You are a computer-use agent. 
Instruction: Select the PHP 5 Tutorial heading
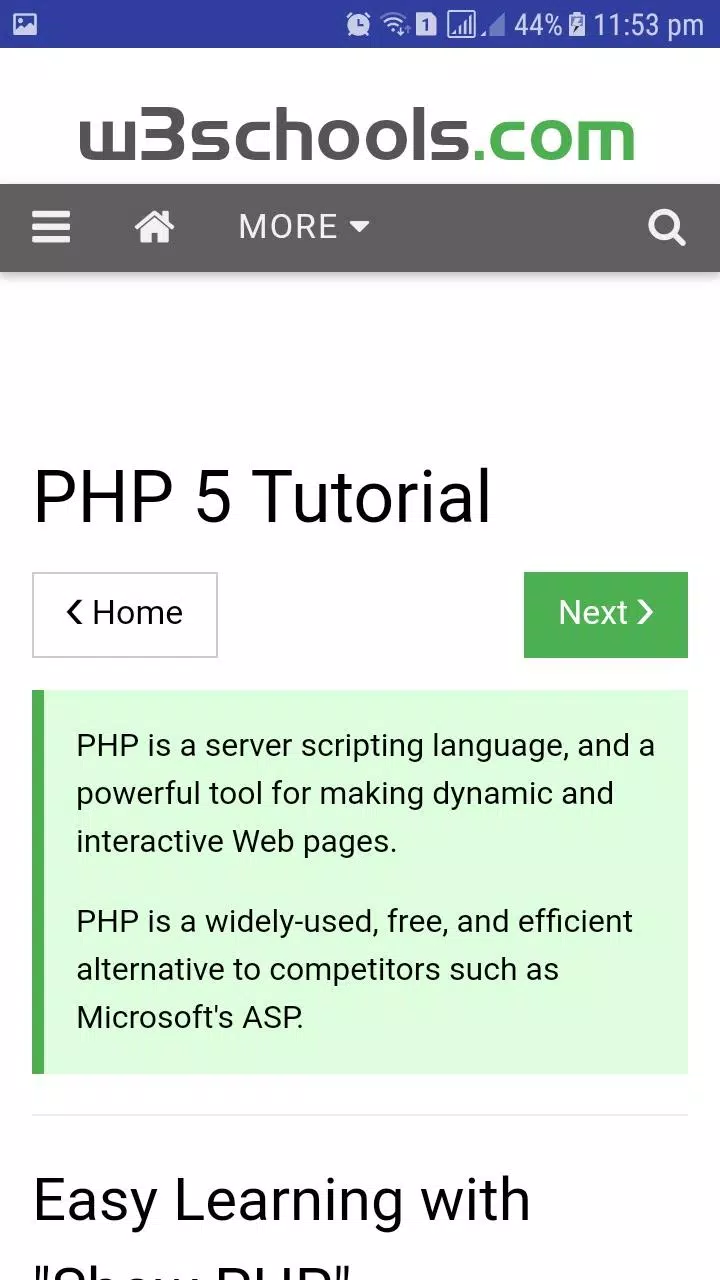coord(263,497)
